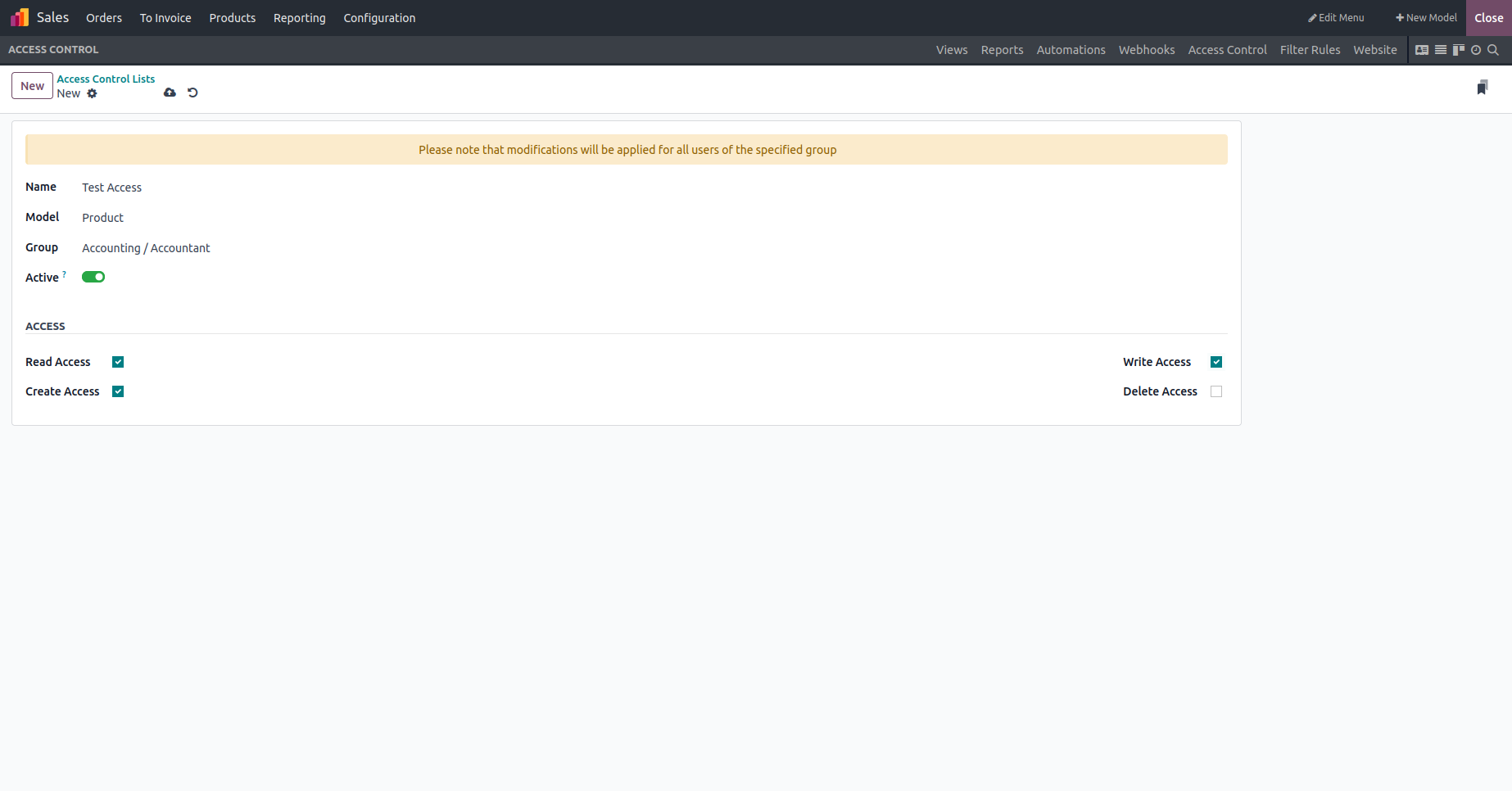The image size is (1512, 791).
Task: Click the search view magnifier icon
Action: coord(1493,50)
